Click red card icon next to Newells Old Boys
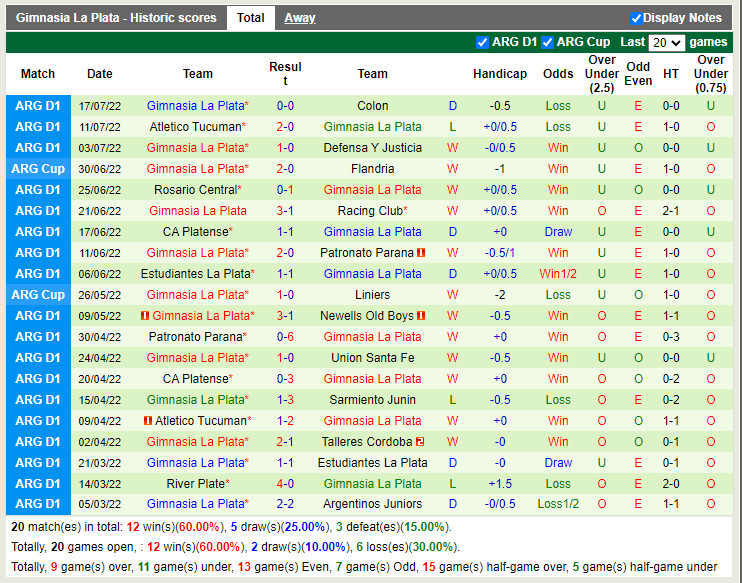Viewport: 742px width, 583px height. coord(421,316)
